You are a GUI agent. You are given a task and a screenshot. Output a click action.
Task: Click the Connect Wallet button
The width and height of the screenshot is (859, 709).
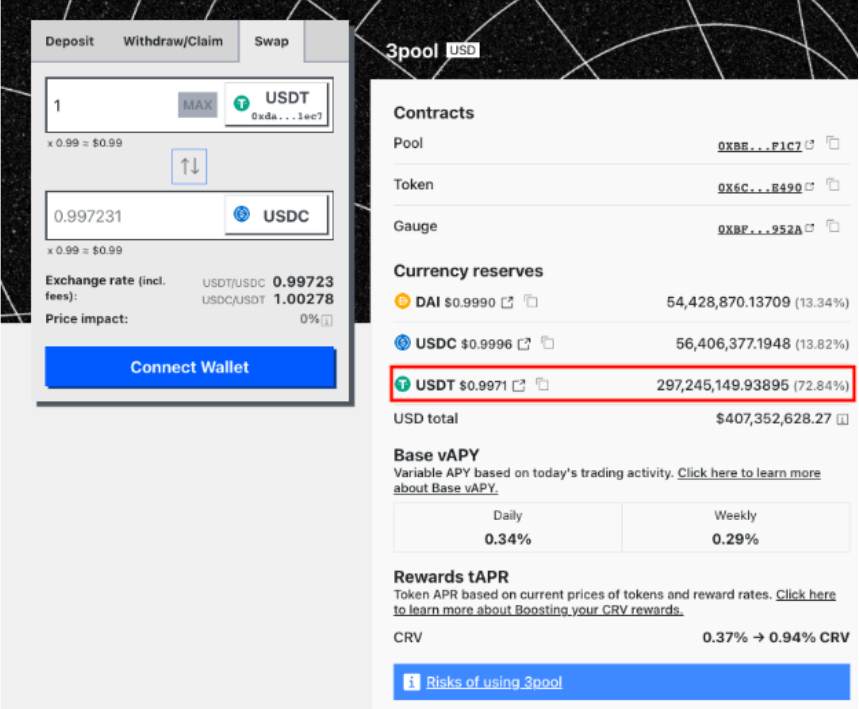(x=189, y=368)
